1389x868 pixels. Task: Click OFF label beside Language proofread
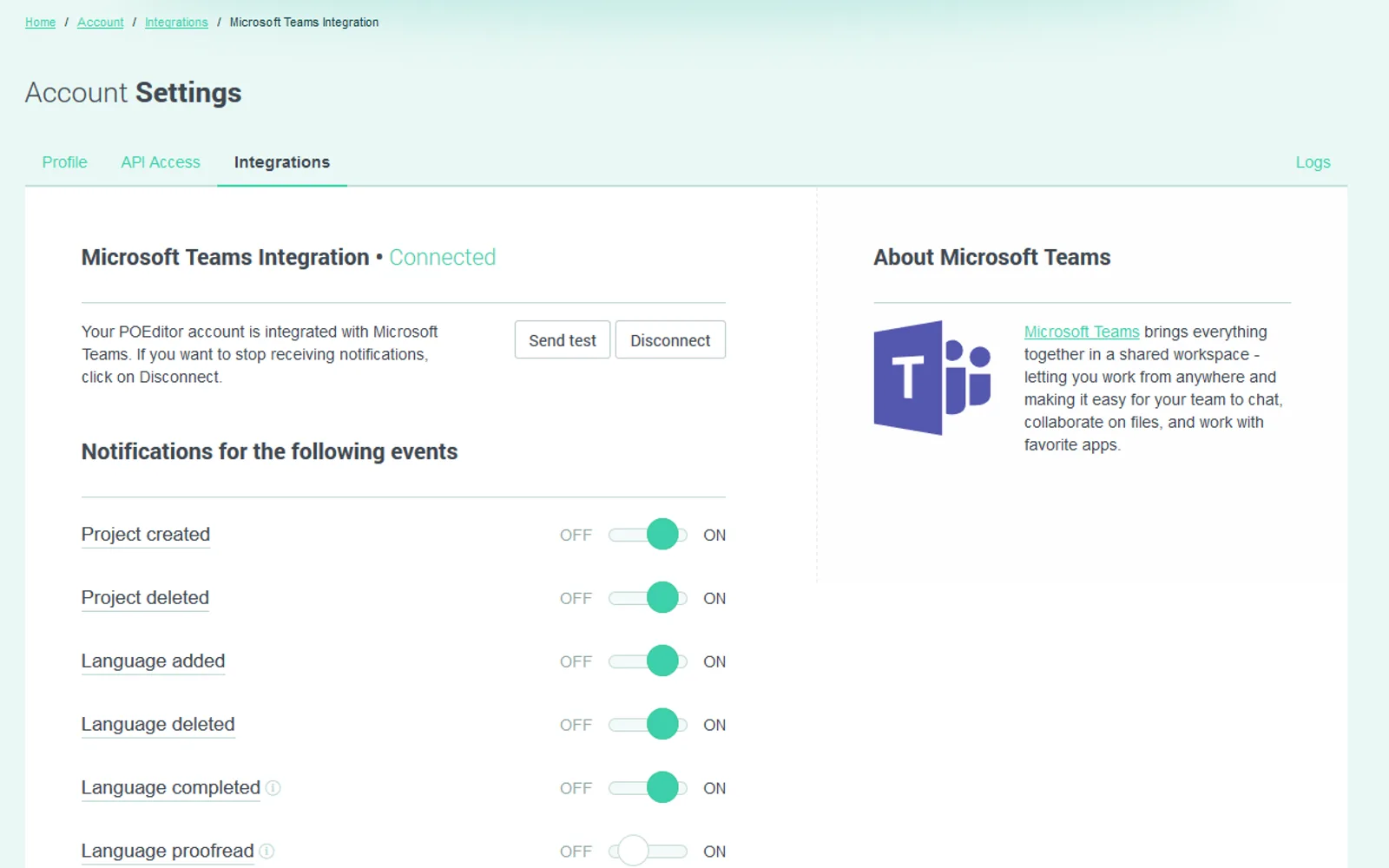point(576,852)
